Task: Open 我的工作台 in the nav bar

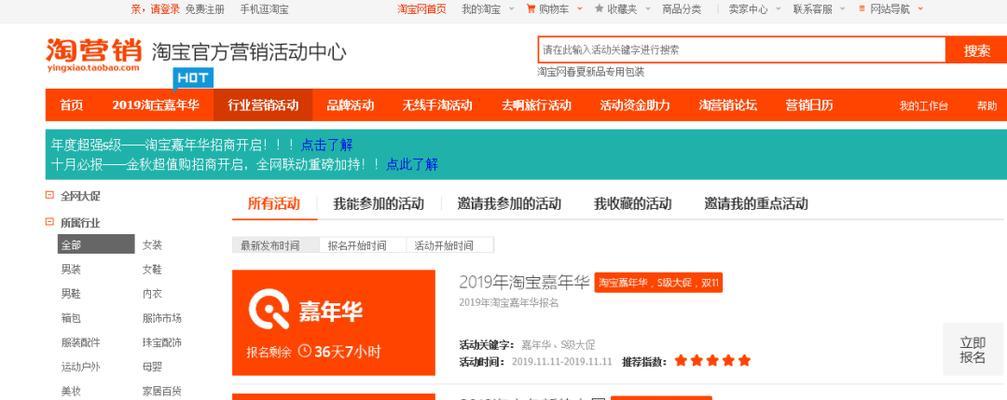Action: coord(923,106)
